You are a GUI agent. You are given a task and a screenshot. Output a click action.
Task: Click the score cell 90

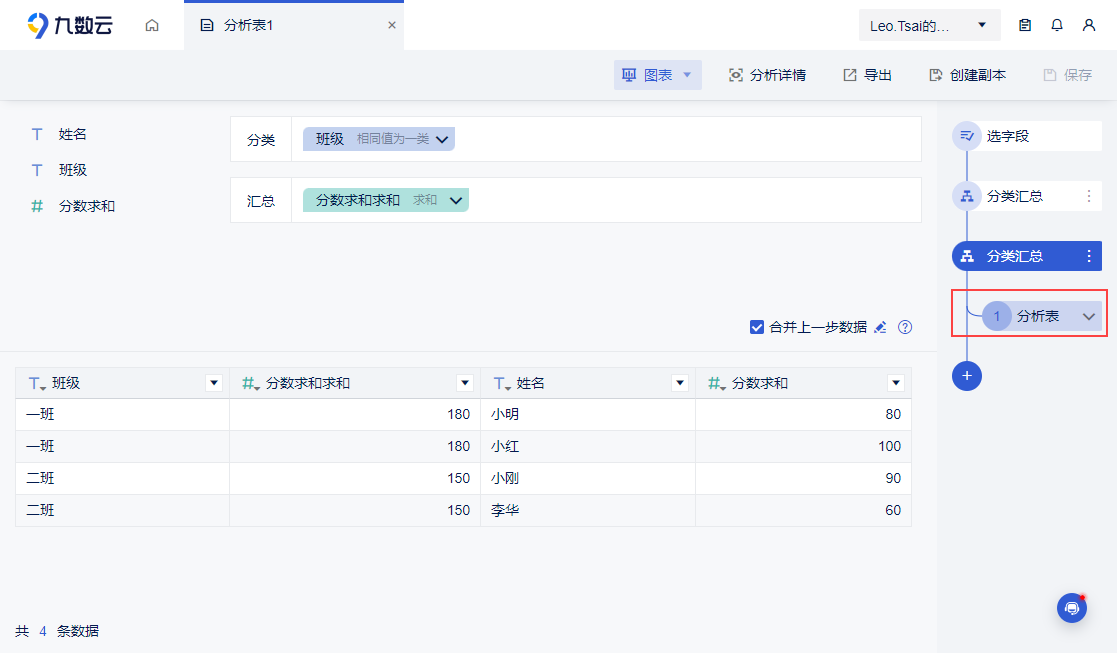point(803,479)
